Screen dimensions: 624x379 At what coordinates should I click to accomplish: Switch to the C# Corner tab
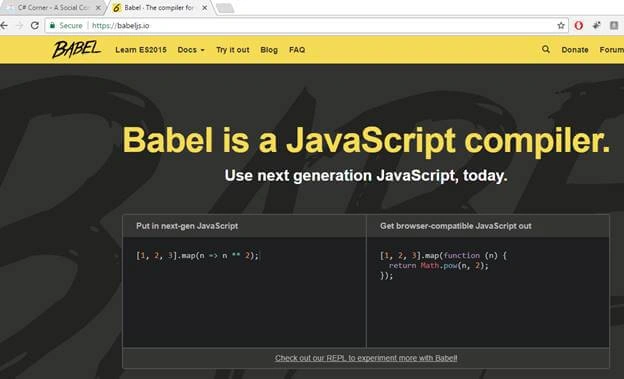point(52,8)
